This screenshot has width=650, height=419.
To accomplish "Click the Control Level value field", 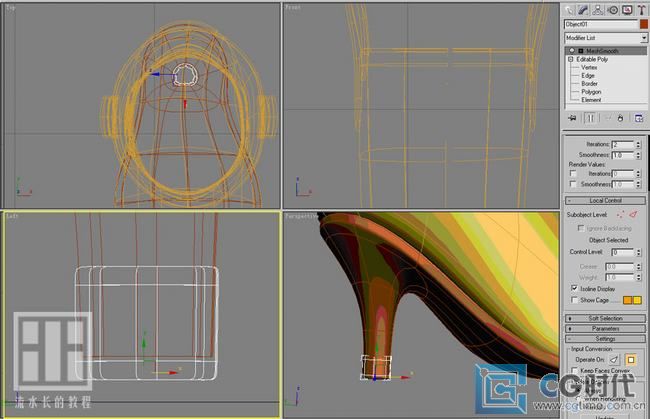I will 623,252.
